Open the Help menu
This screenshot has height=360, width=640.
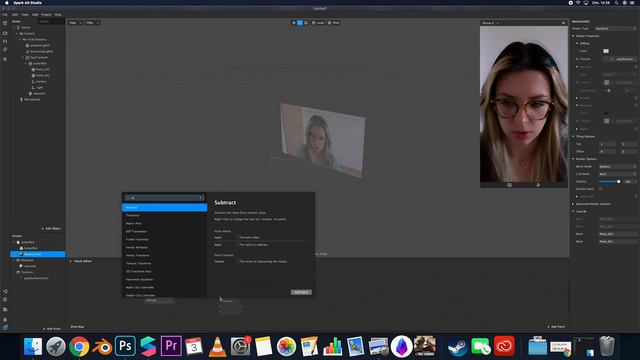coord(58,15)
